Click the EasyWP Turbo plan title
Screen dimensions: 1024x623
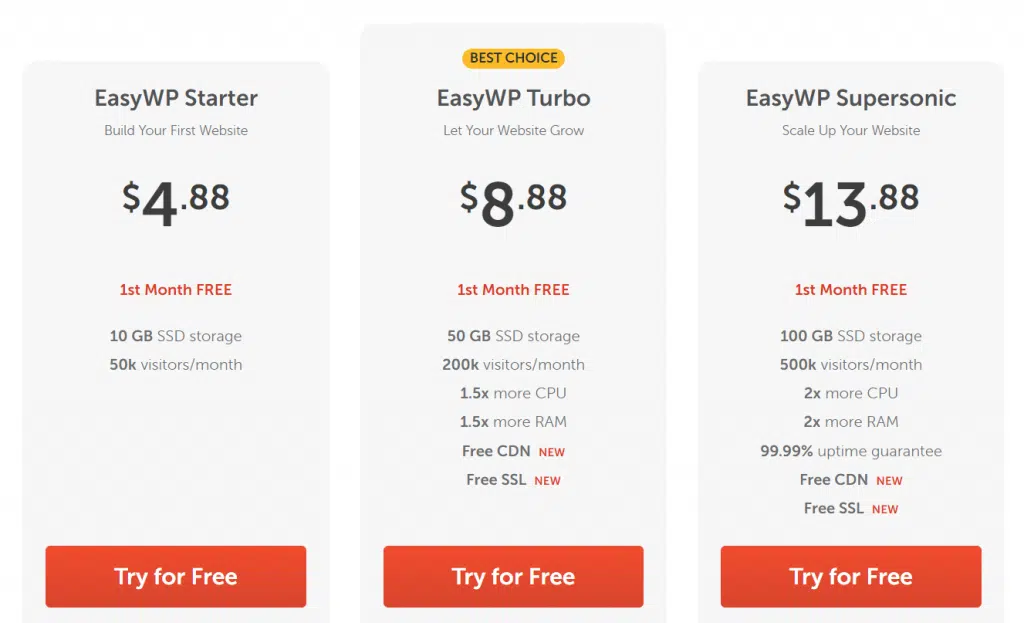[x=513, y=98]
